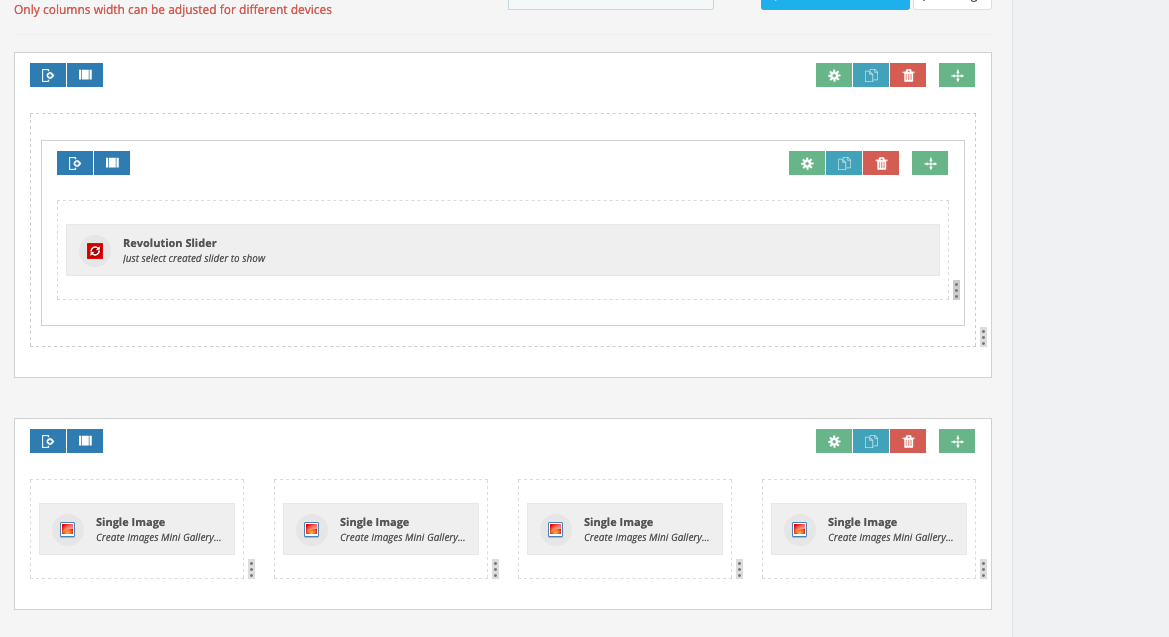Click move handle of the outermost top row
1169x637 pixels.
point(957,75)
